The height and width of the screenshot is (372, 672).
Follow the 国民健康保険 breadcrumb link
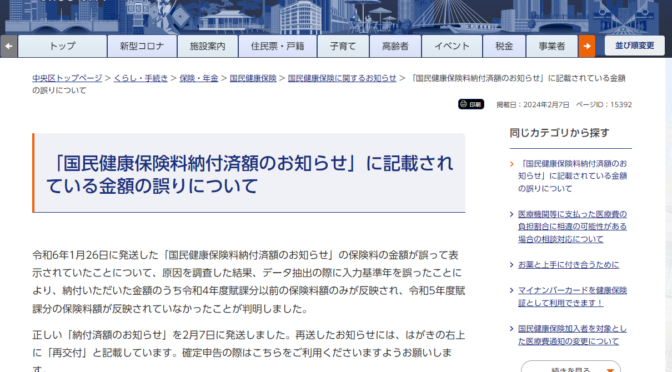tap(253, 78)
